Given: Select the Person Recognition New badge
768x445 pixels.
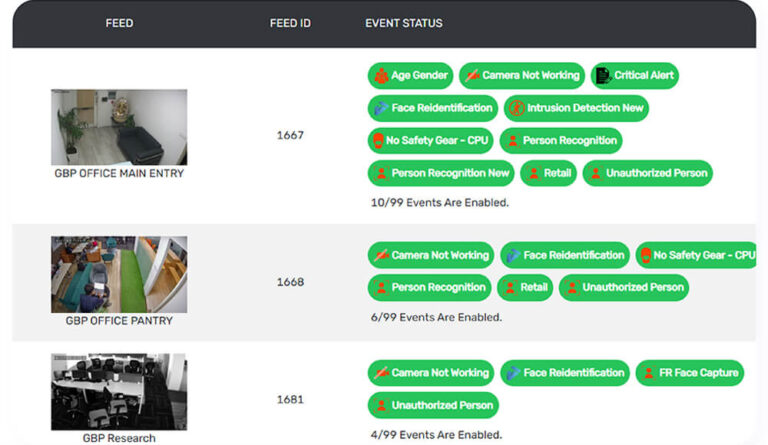Looking at the screenshot, I should click(x=441, y=173).
